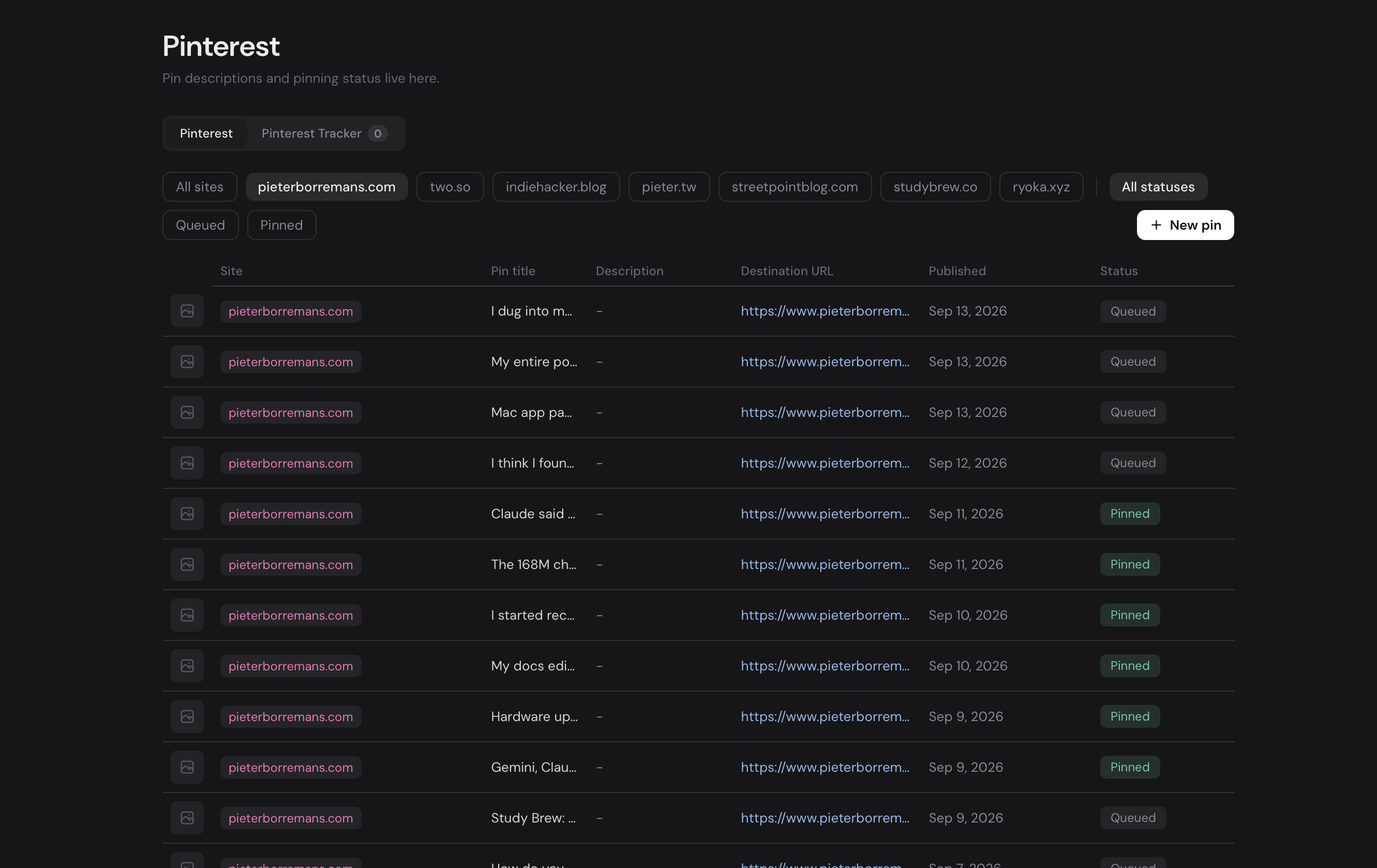Click Queued status badge for 'I think I foun...'
Viewport: 1377px width, 868px height.
[1133, 463]
